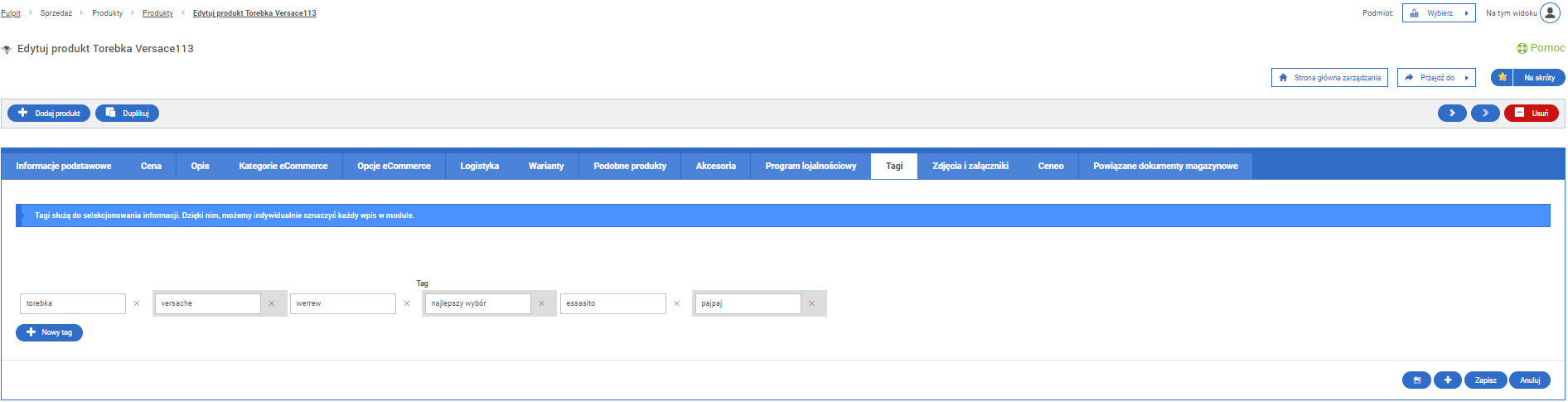
Task: Click the 'essasito' tag input field
Action: [x=612, y=304]
